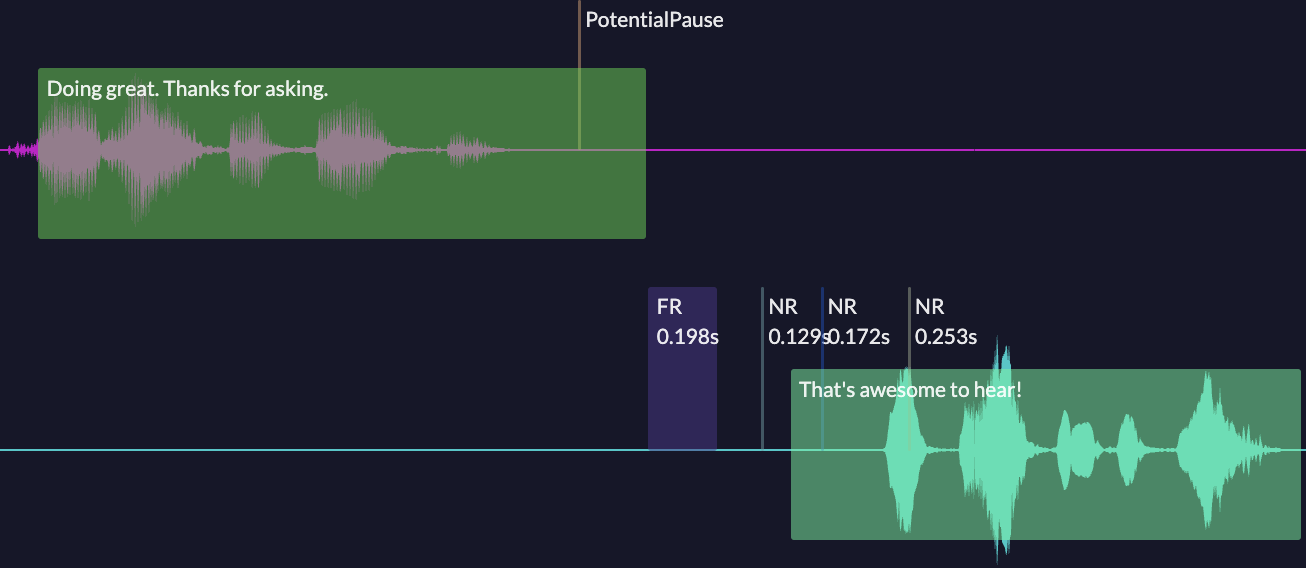Click the NR 0.253s marker label
The width and height of the screenshot is (1306, 568).
pos(945,322)
